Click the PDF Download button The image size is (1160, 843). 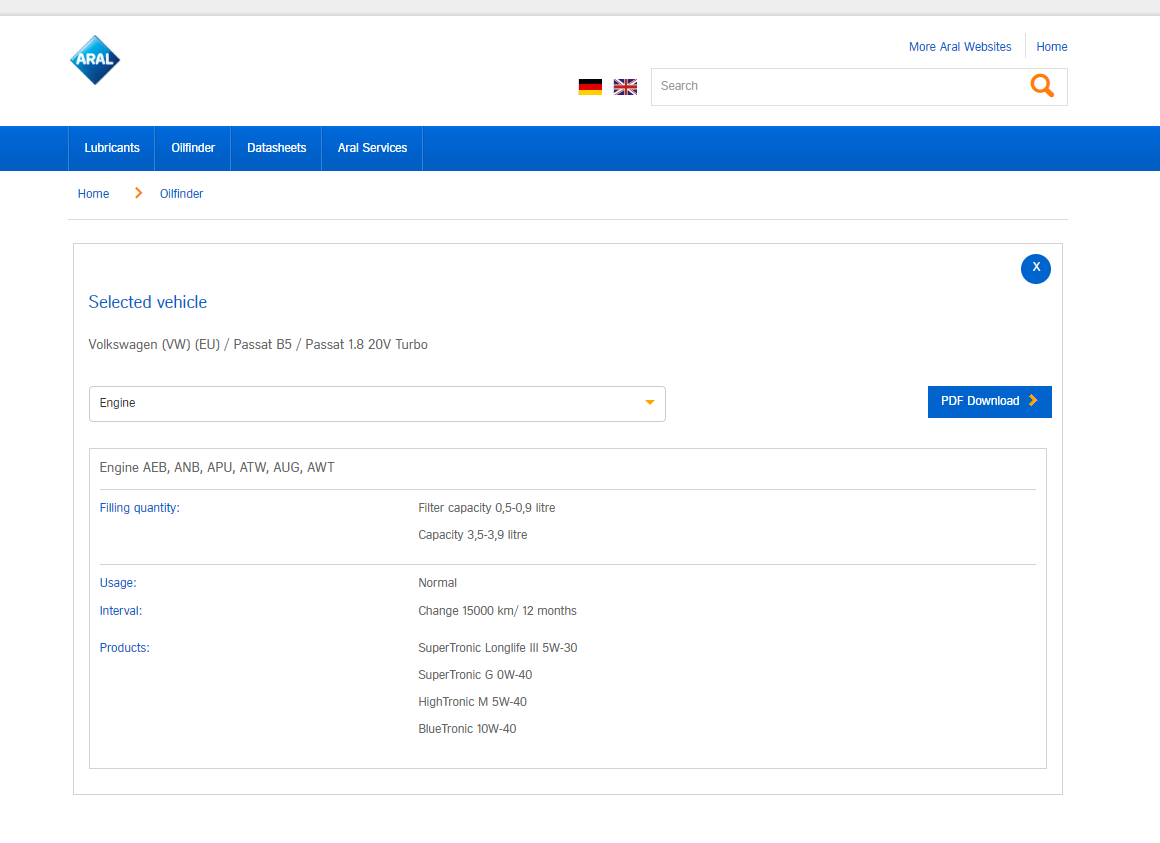coord(989,401)
